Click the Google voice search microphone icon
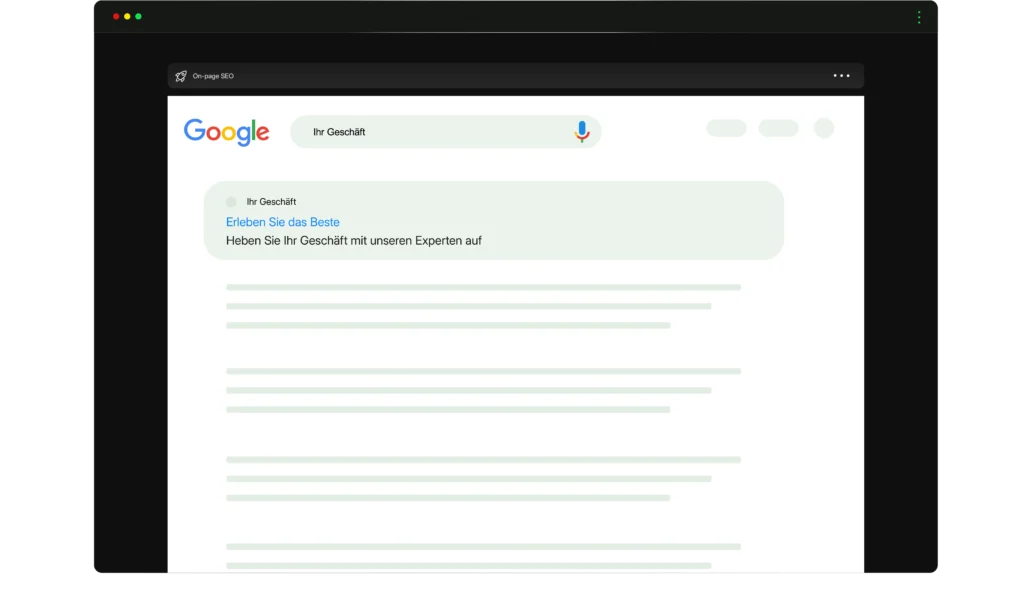Image resolution: width=1024 pixels, height=590 pixels. point(582,131)
